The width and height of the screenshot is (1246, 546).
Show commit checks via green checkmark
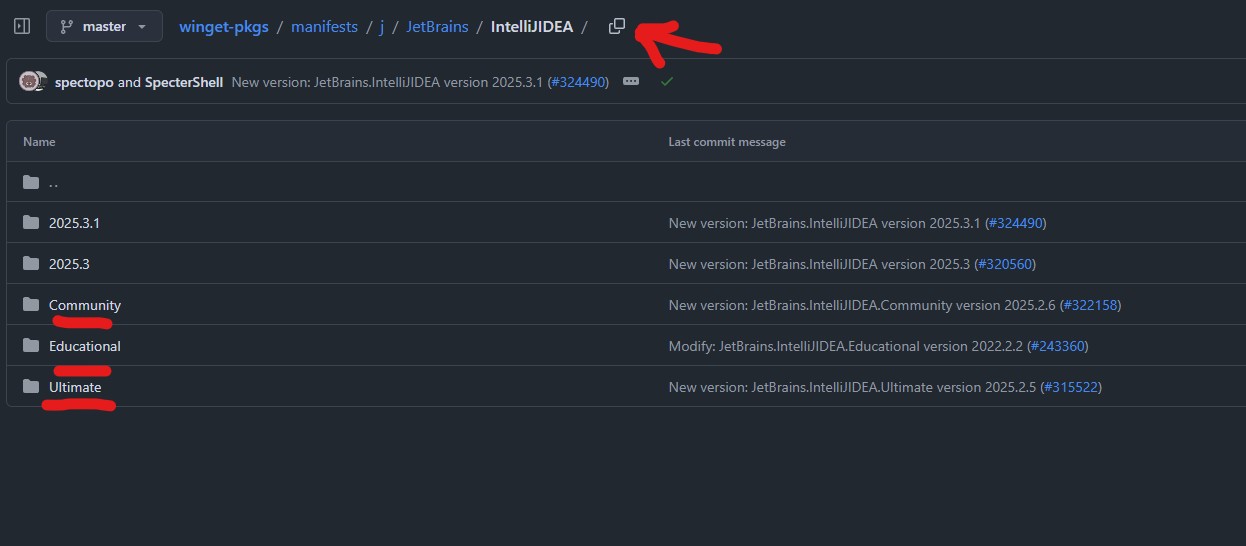(x=667, y=82)
